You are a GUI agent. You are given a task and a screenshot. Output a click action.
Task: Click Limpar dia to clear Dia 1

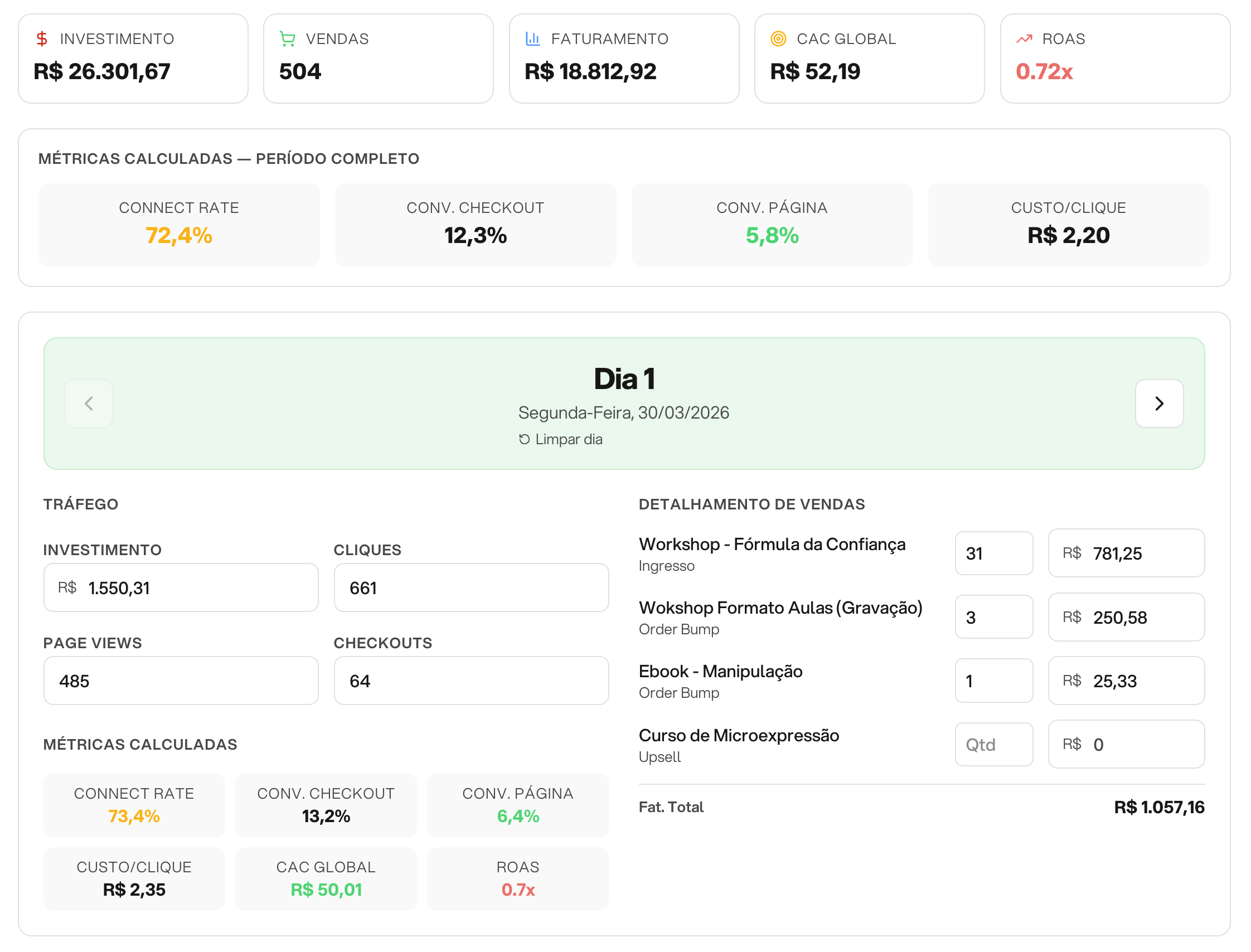tap(569, 439)
